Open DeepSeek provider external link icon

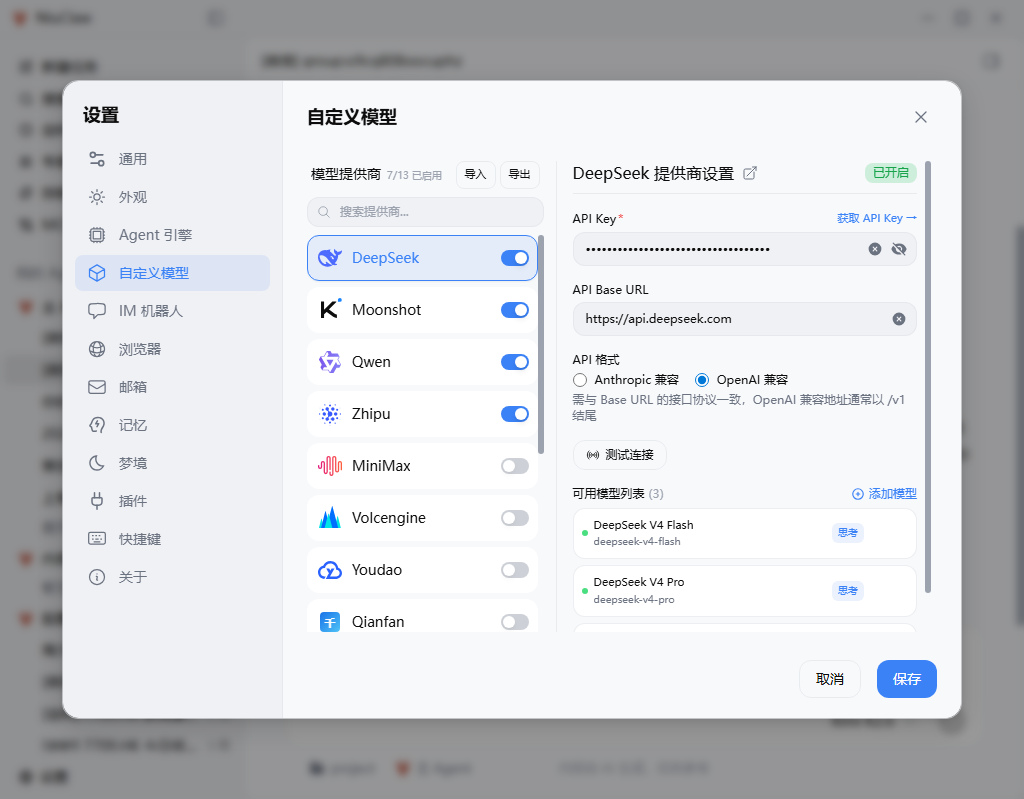750,173
